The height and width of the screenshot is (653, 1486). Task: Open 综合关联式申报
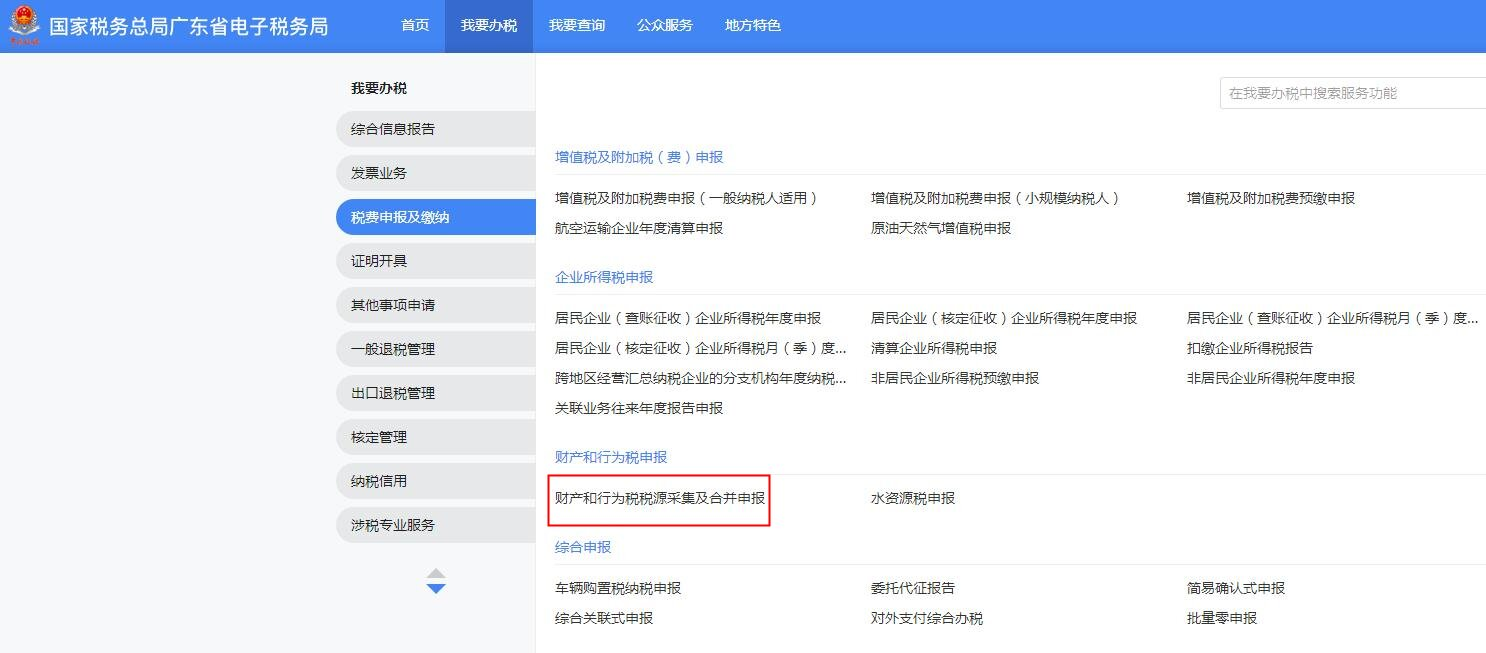click(x=604, y=618)
